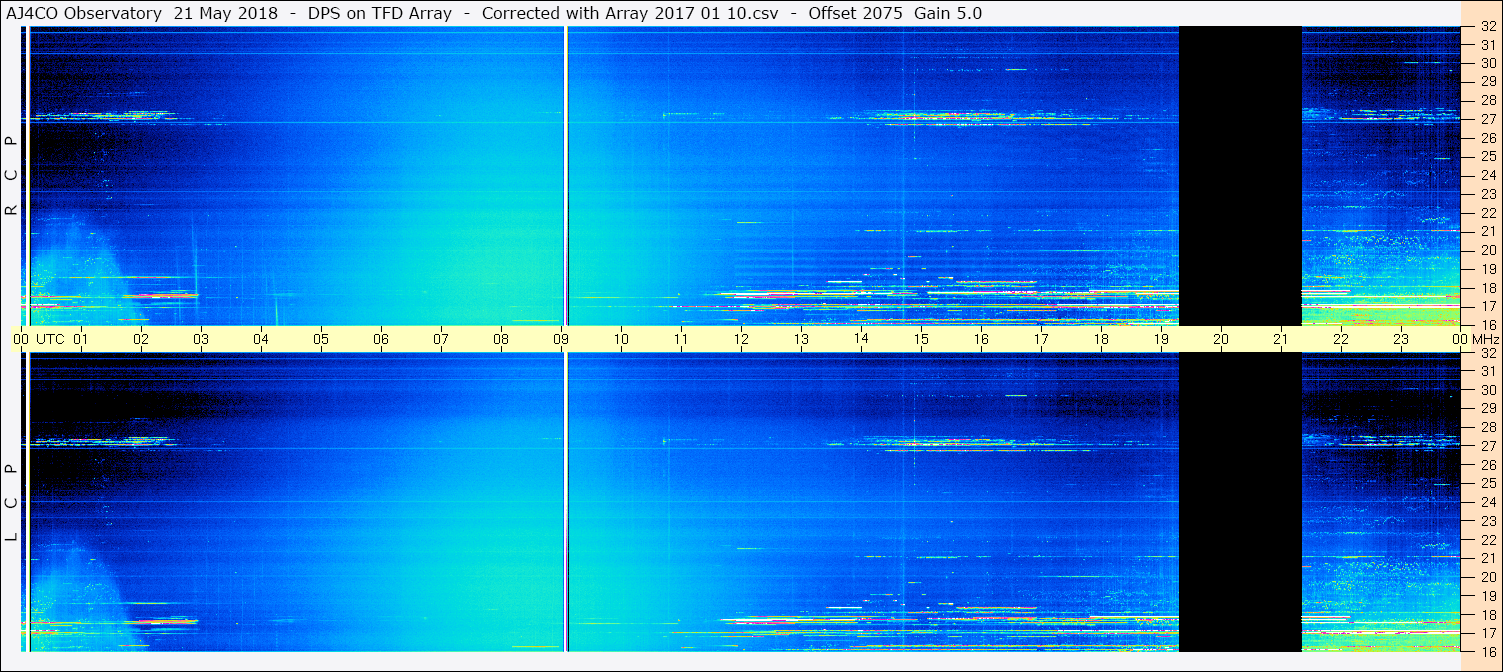Click the white vertical spike in the RCP spectrogram
This screenshot has width=1503, height=672.
click(566, 175)
